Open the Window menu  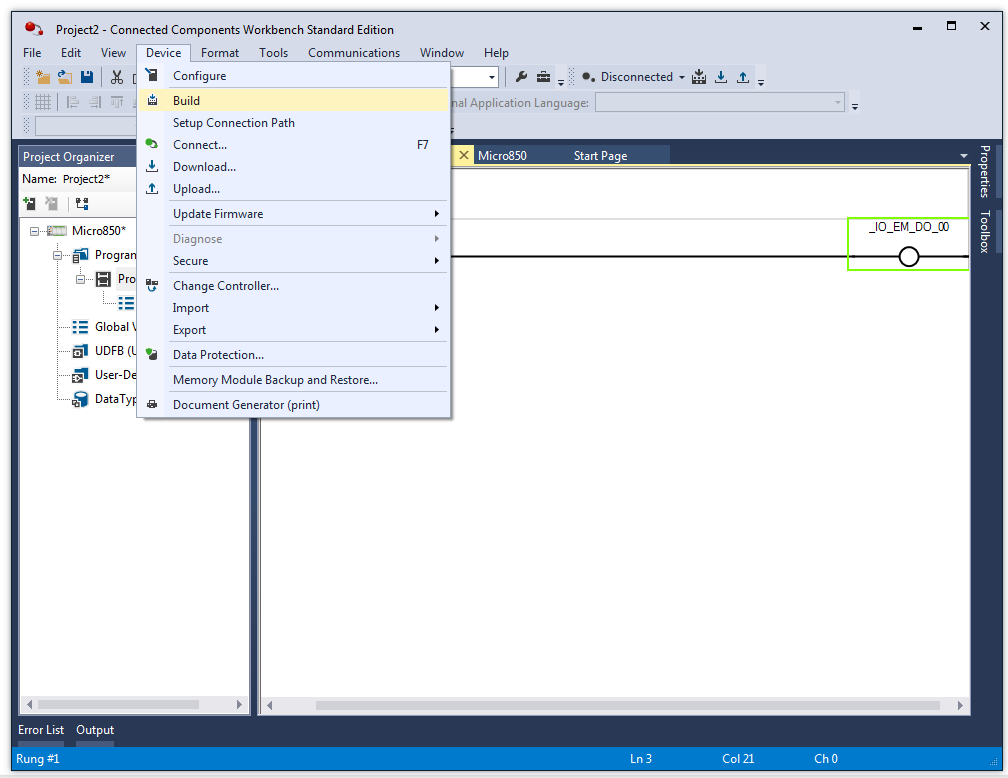[x=442, y=53]
